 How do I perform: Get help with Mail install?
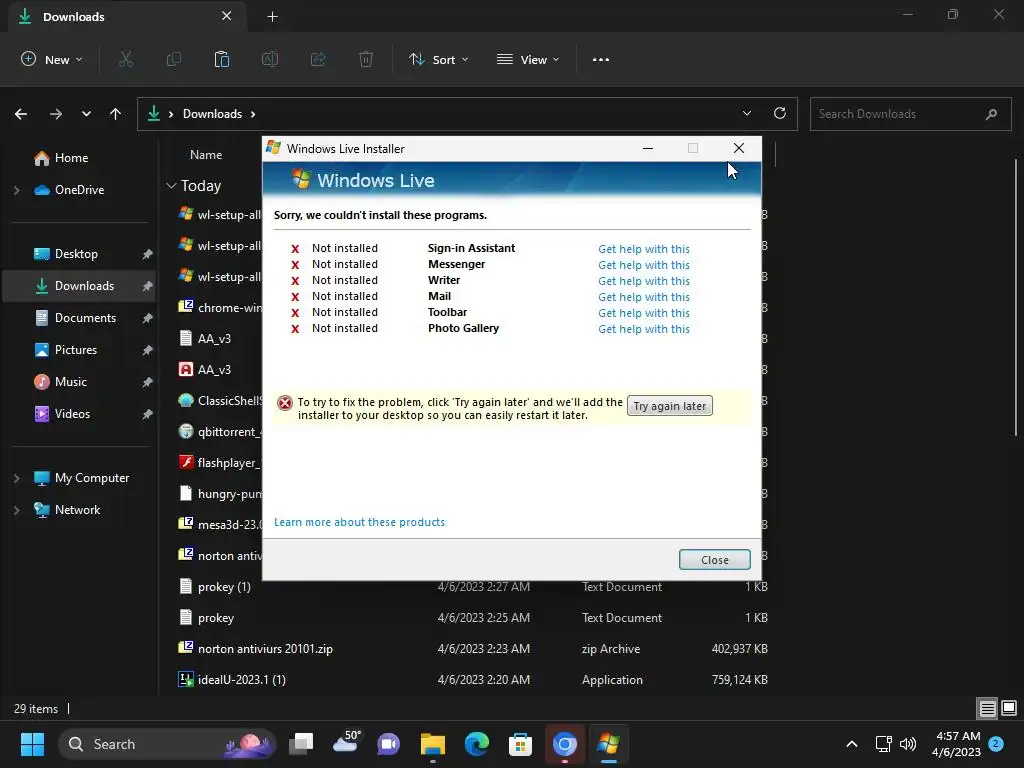644,297
